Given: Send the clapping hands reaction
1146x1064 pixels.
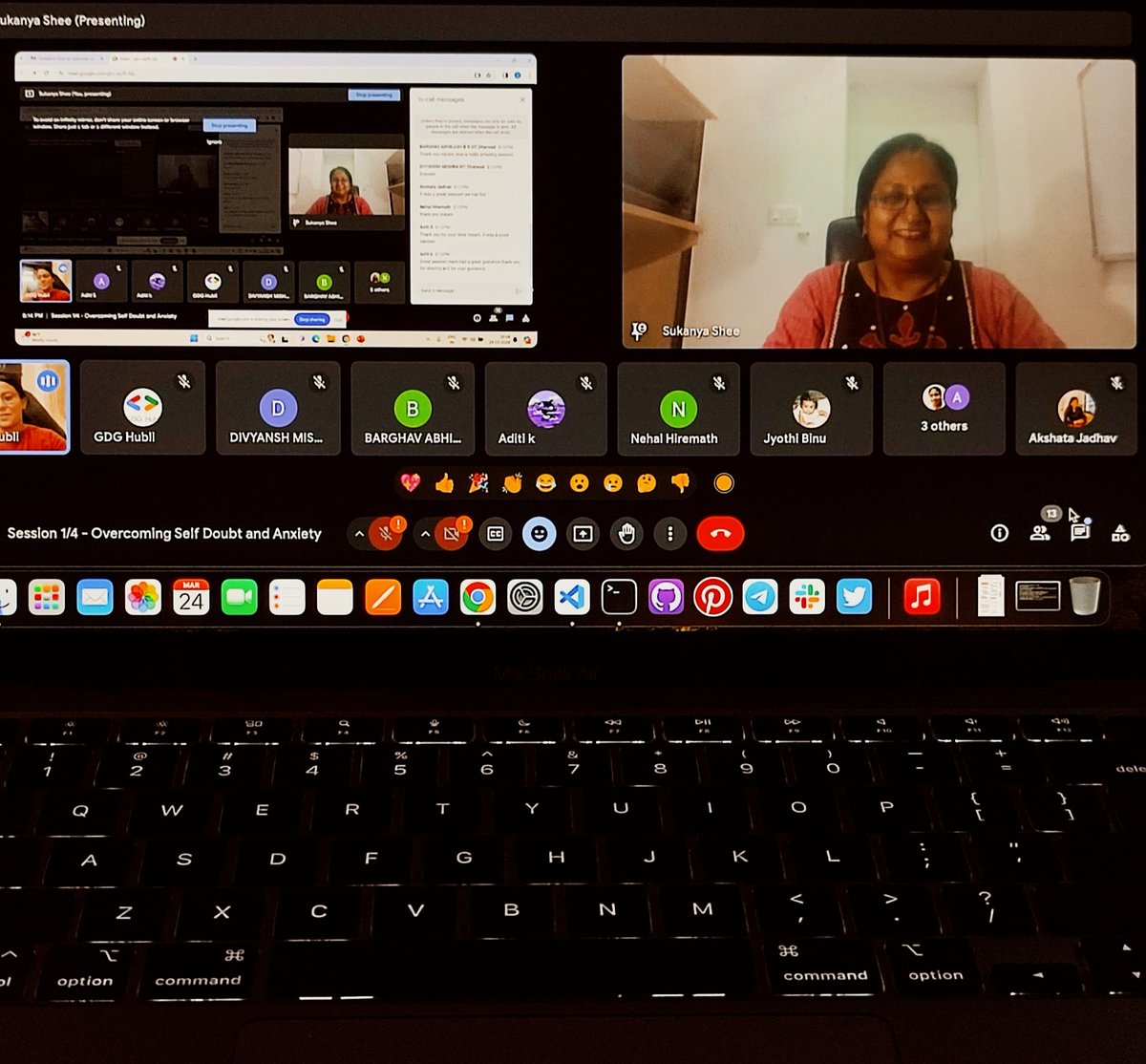Looking at the screenshot, I should click(x=512, y=483).
